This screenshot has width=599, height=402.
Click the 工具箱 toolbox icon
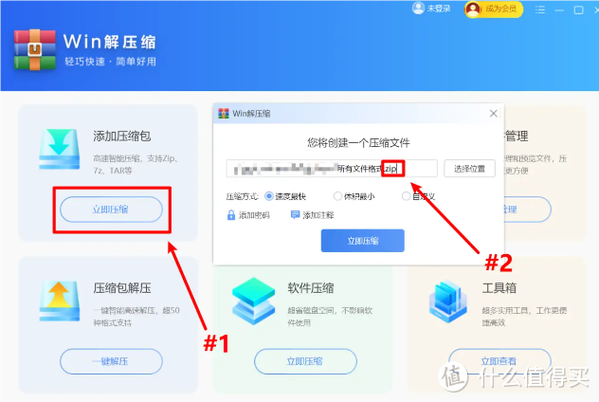[x=448, y=301]
